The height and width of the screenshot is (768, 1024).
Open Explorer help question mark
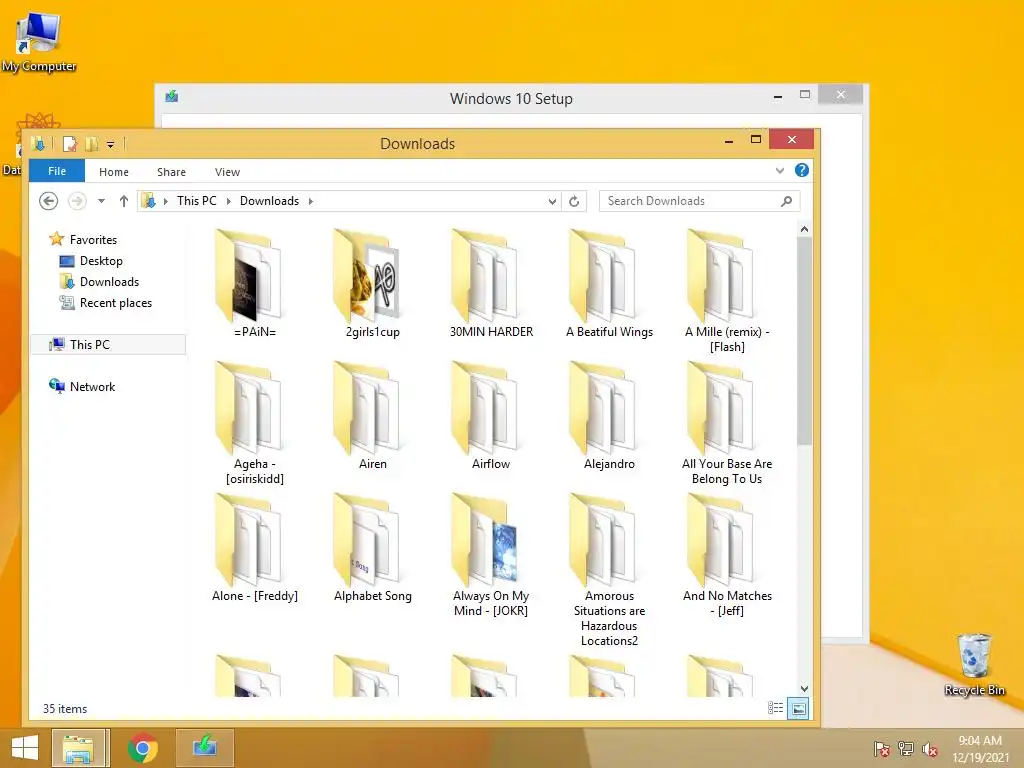[x=802, y=170]
